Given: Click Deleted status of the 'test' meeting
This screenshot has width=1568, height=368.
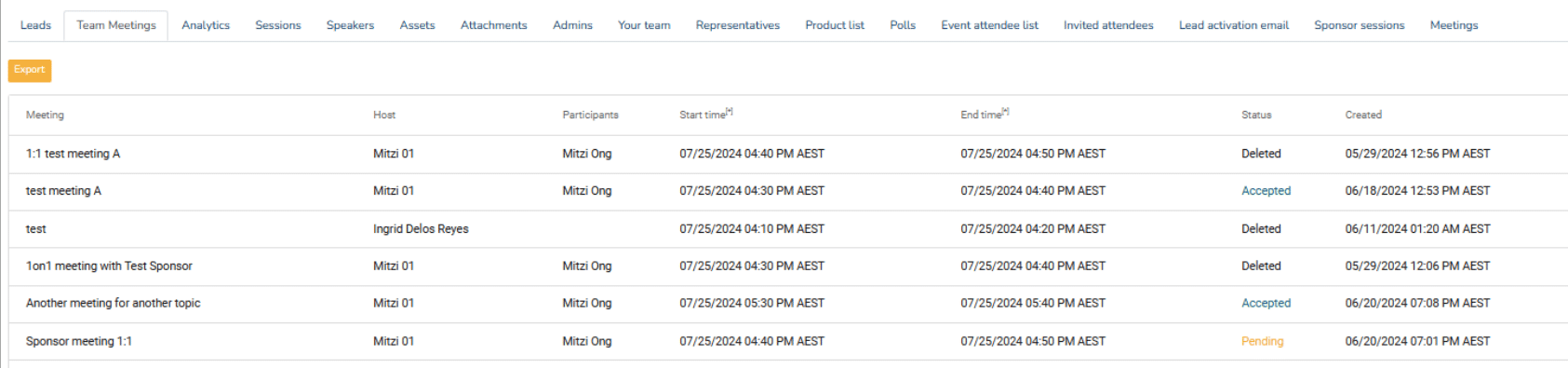Looking at the screenshot, I should (1261, 229).
